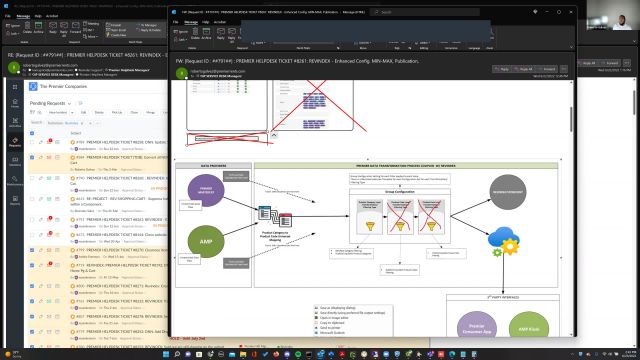Click taskbar clock

pos(630,354)
